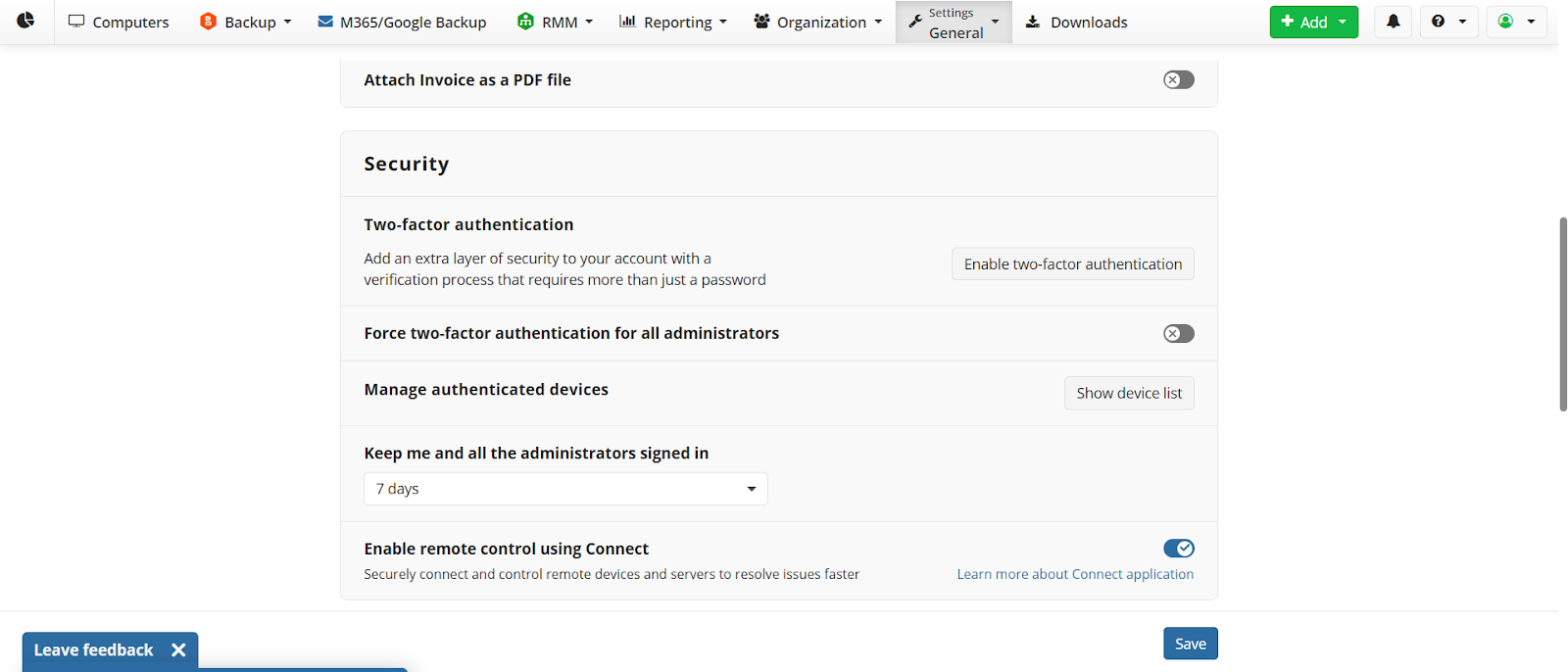
Task: Turn off remote control using Connect
Action: pos(1179,549)
